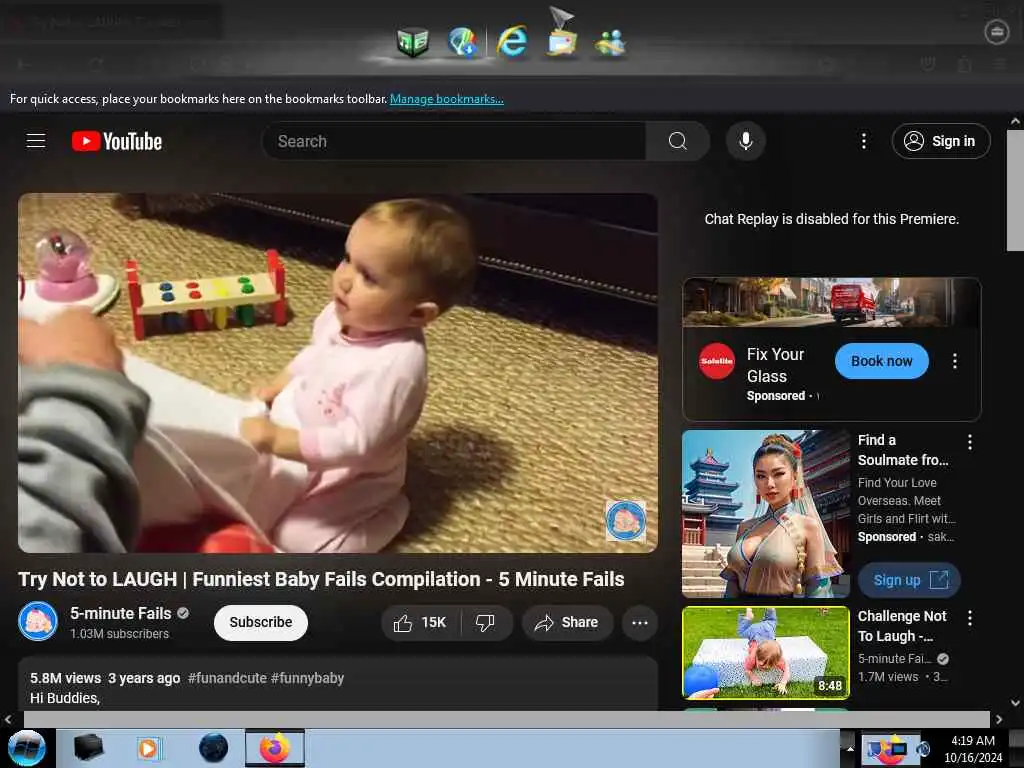
Task: Select the Messenger people switcher icon
Action: point(610,43)
